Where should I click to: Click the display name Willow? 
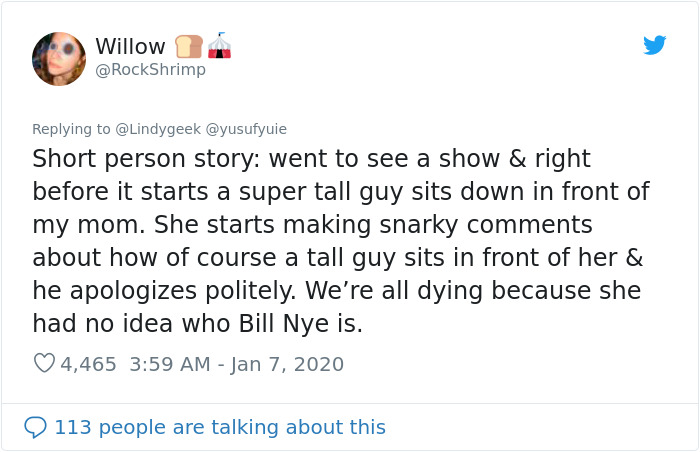pyautogui.click(x=130, y=46)
